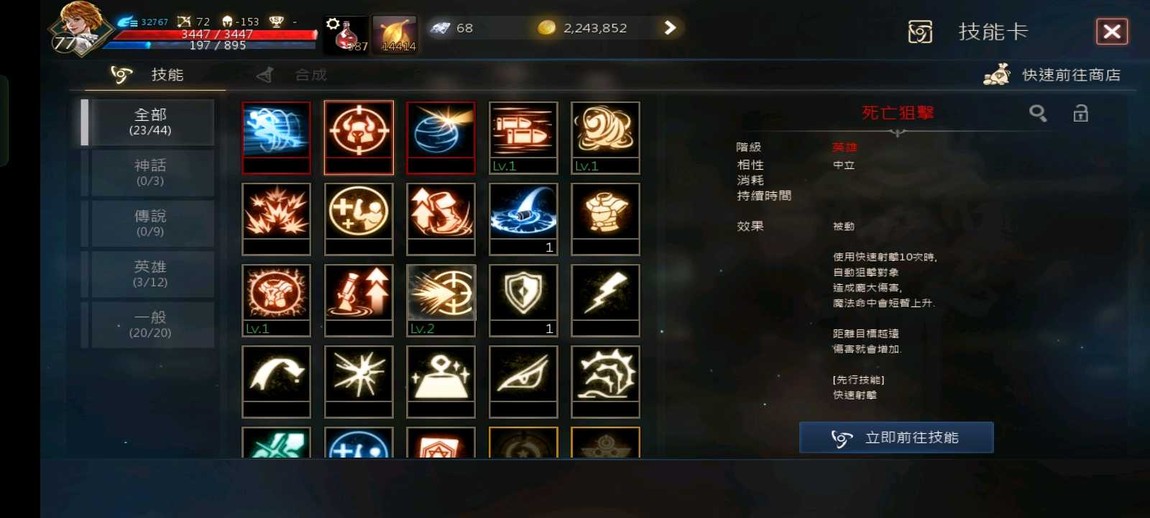Image resolution: width=1150 pixels, height=518 pixels.
Task: Filter by 英雄 (3/12) category
Action: [x=150, y=274]
